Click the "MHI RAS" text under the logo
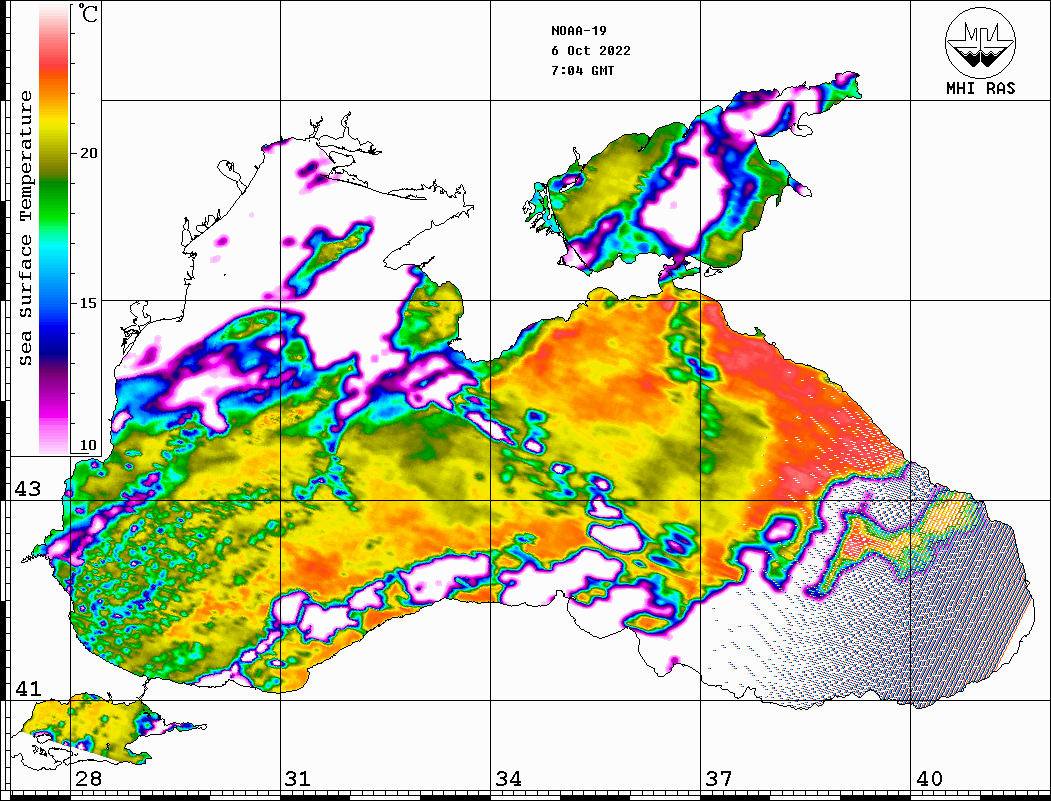This screenshot has height=801, width=1051. 980,88
